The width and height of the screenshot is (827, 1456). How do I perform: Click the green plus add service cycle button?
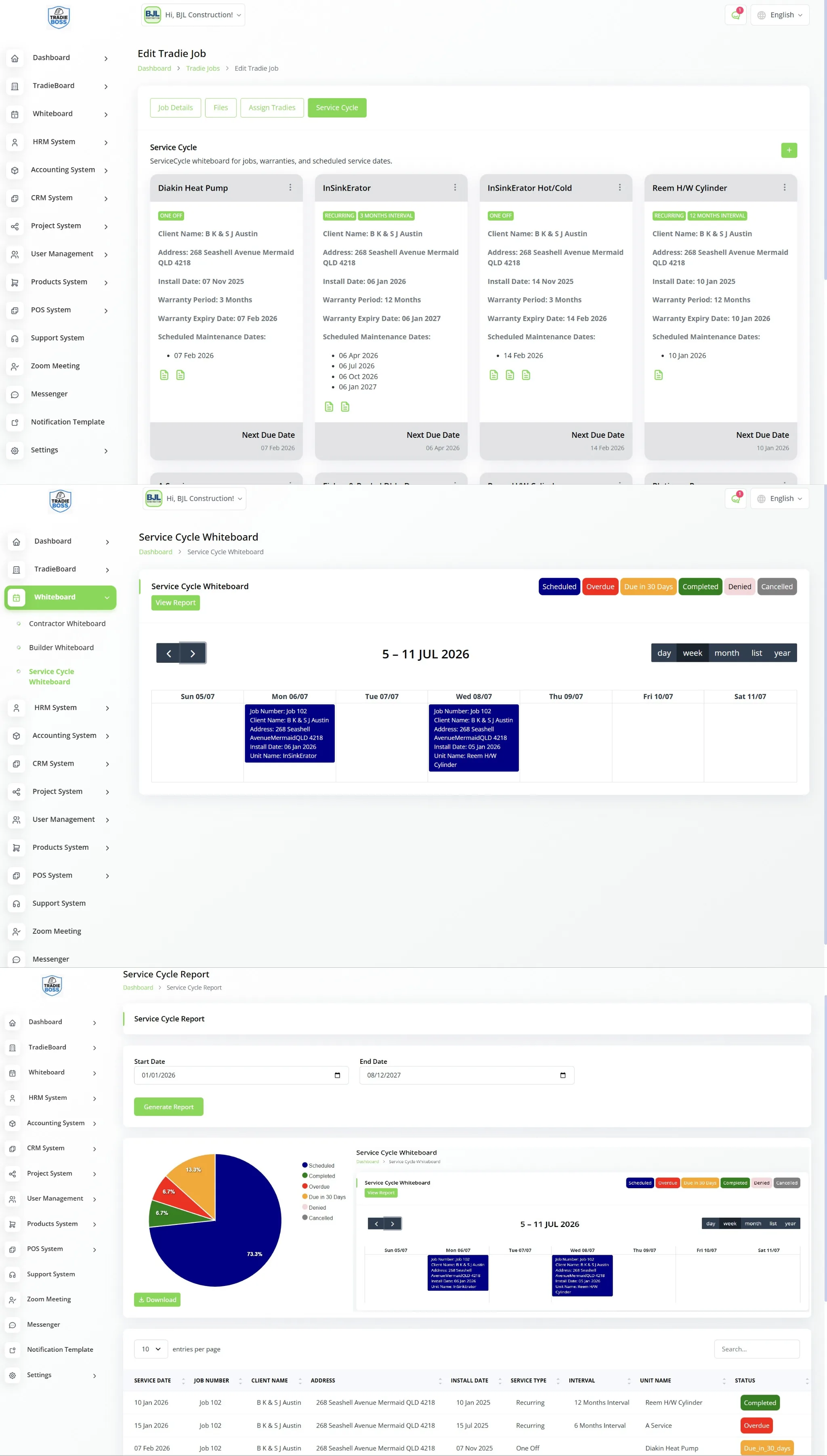788,150
